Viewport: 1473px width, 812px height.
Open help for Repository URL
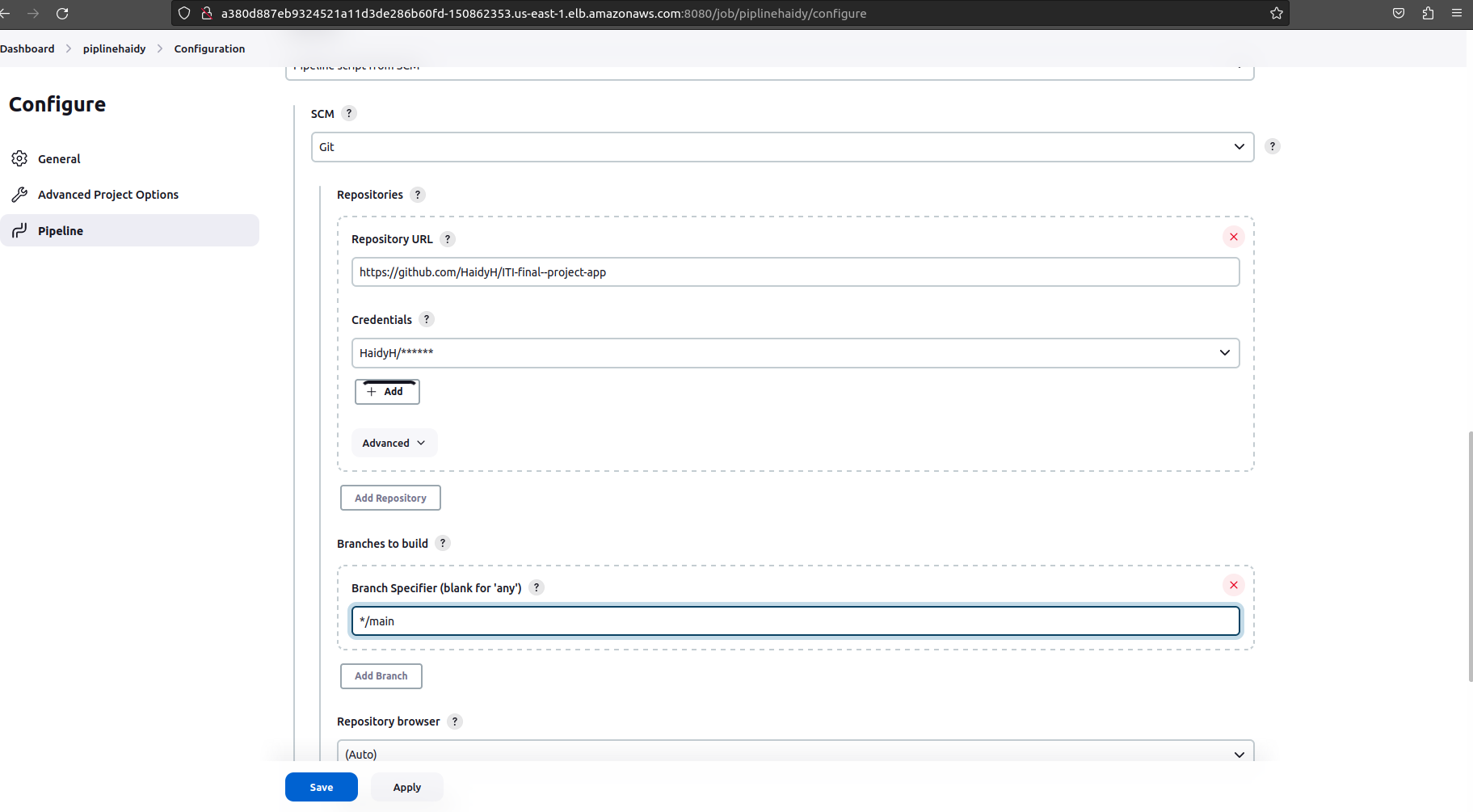point(448,239)
